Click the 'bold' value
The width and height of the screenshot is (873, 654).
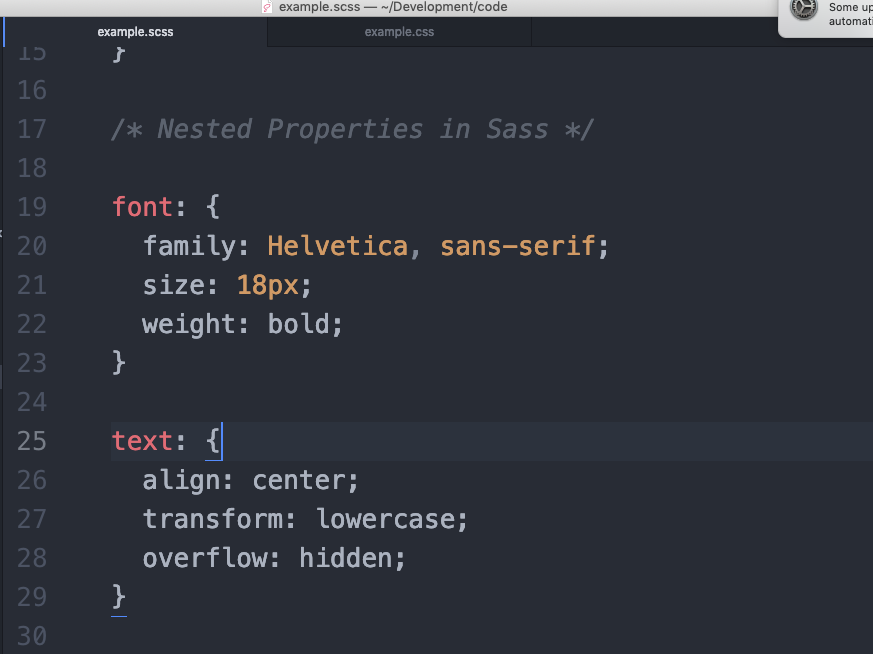click(298, 324)
